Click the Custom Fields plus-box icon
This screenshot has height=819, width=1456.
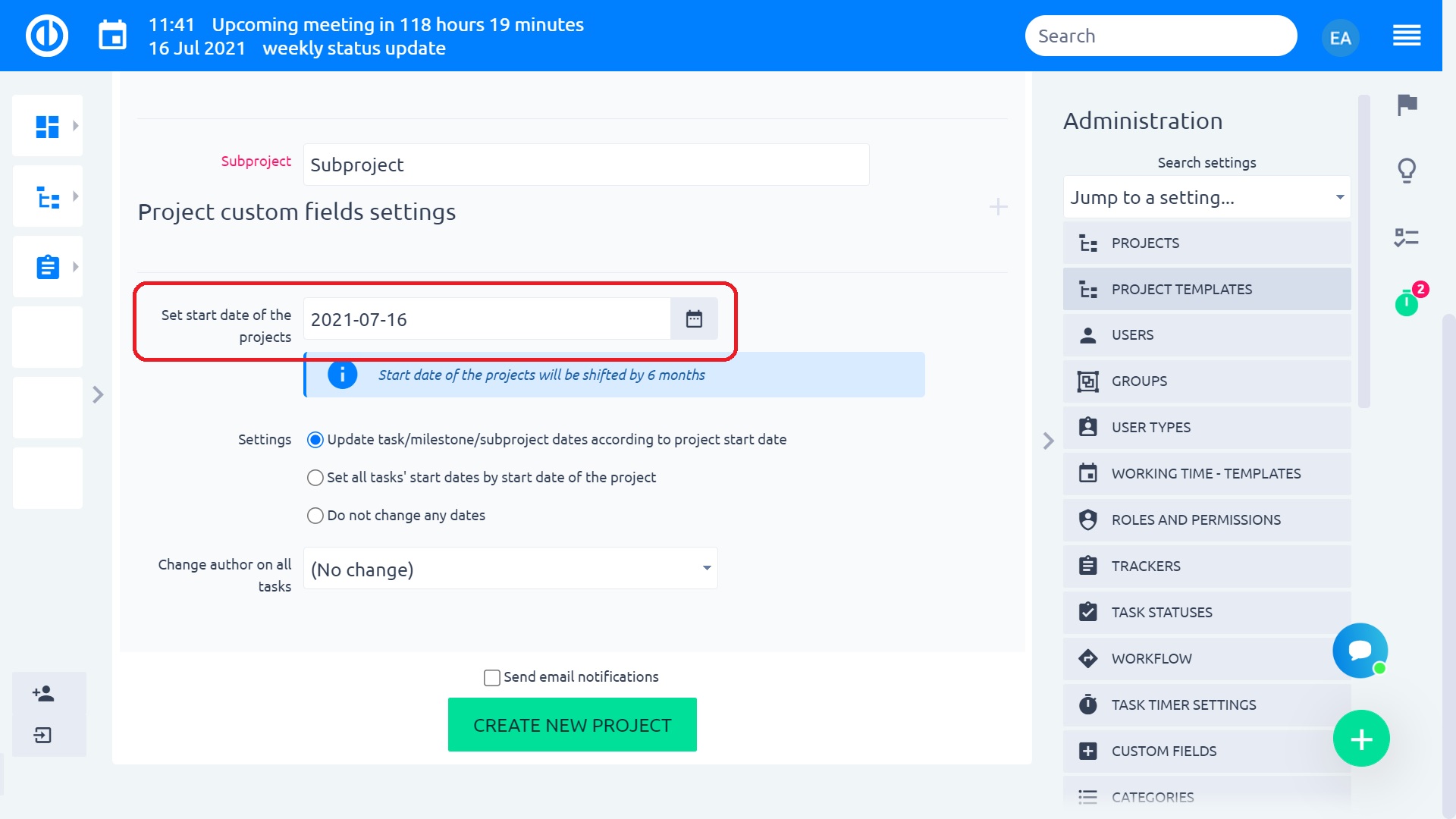coord(1087,751)
